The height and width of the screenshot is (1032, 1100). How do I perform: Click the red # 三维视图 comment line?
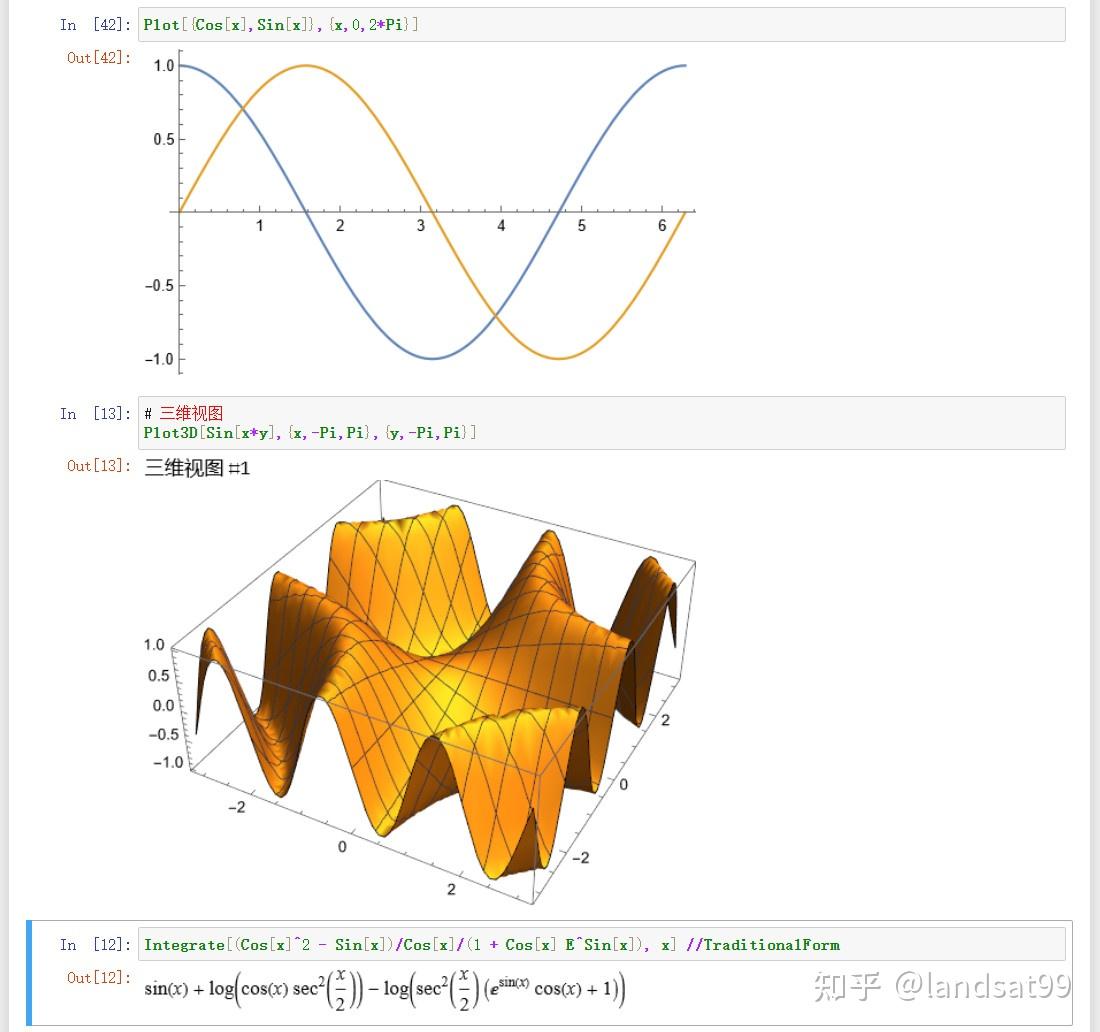pyautogui.click(x=183, y=413)
